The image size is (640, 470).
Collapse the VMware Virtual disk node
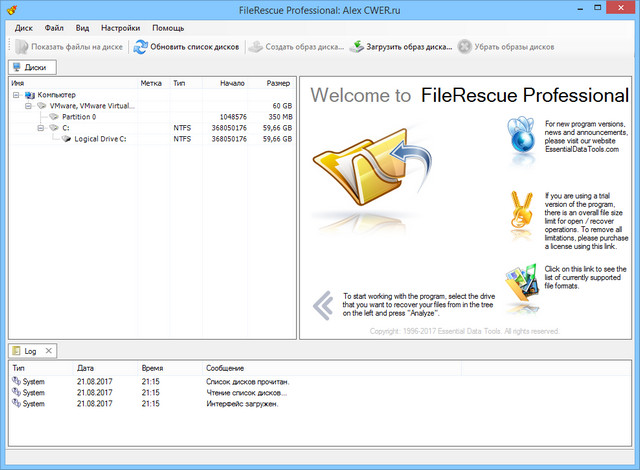27,105
